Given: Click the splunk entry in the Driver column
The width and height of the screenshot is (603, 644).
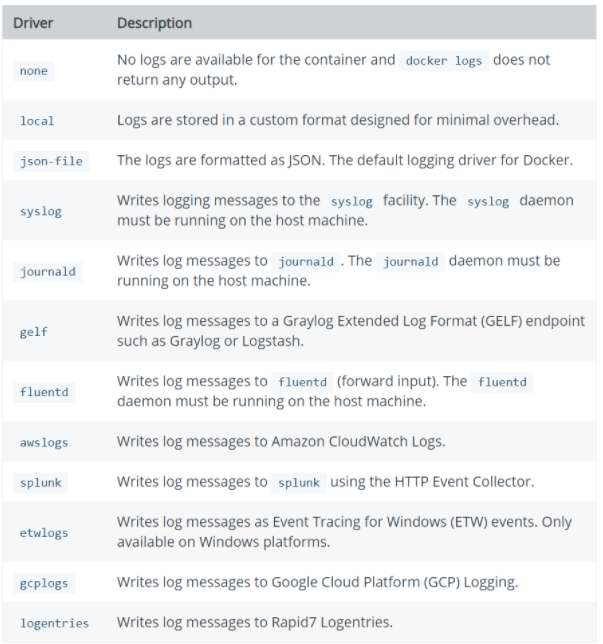Looking at the screenshot, I should tap(41, 482).
